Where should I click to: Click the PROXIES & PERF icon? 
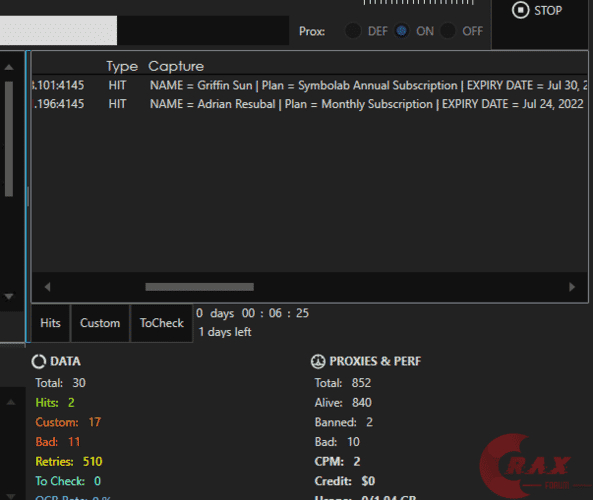pos(318,361)
